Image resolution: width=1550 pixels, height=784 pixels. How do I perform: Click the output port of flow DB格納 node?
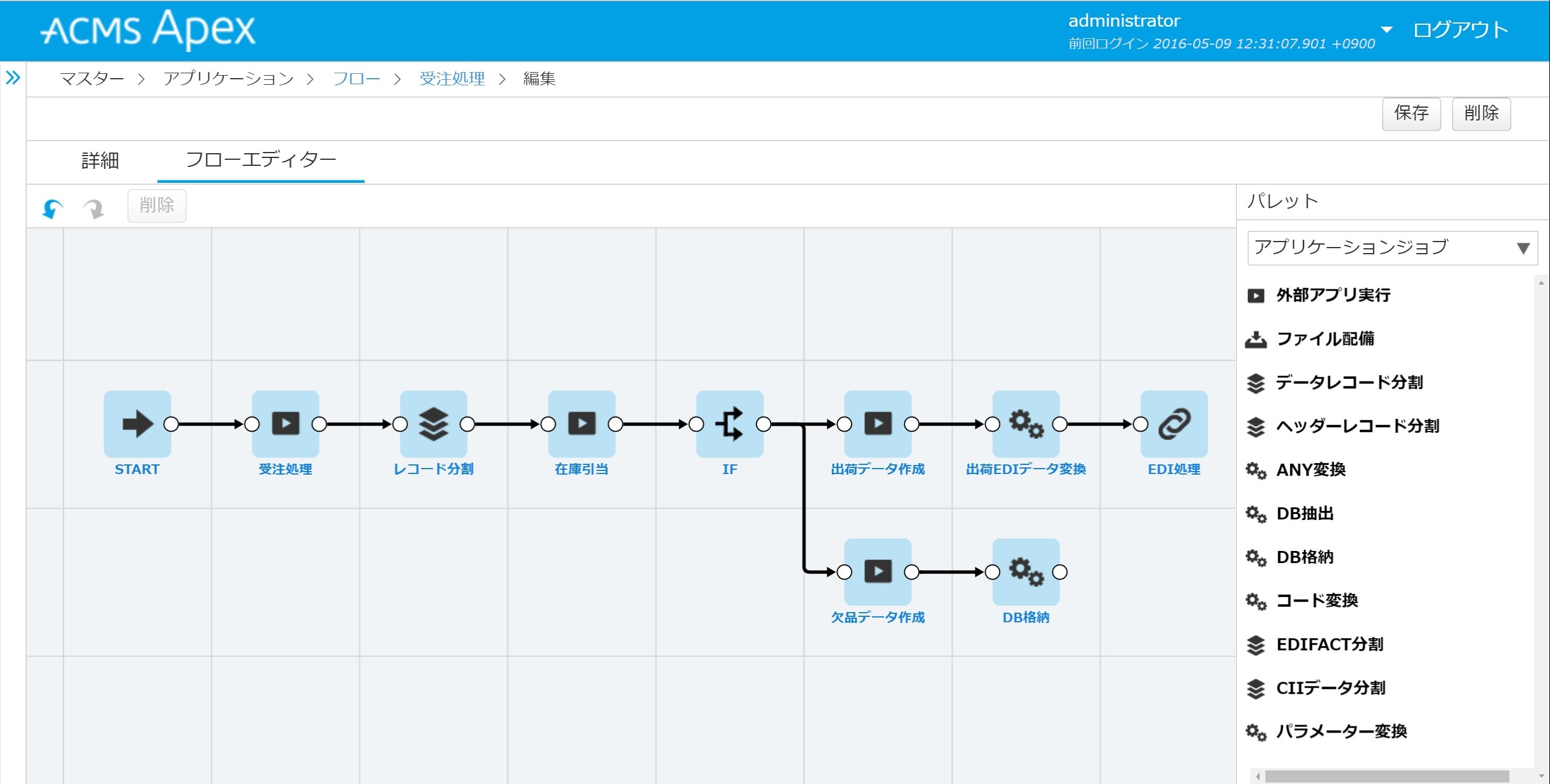coord(1060,572)
